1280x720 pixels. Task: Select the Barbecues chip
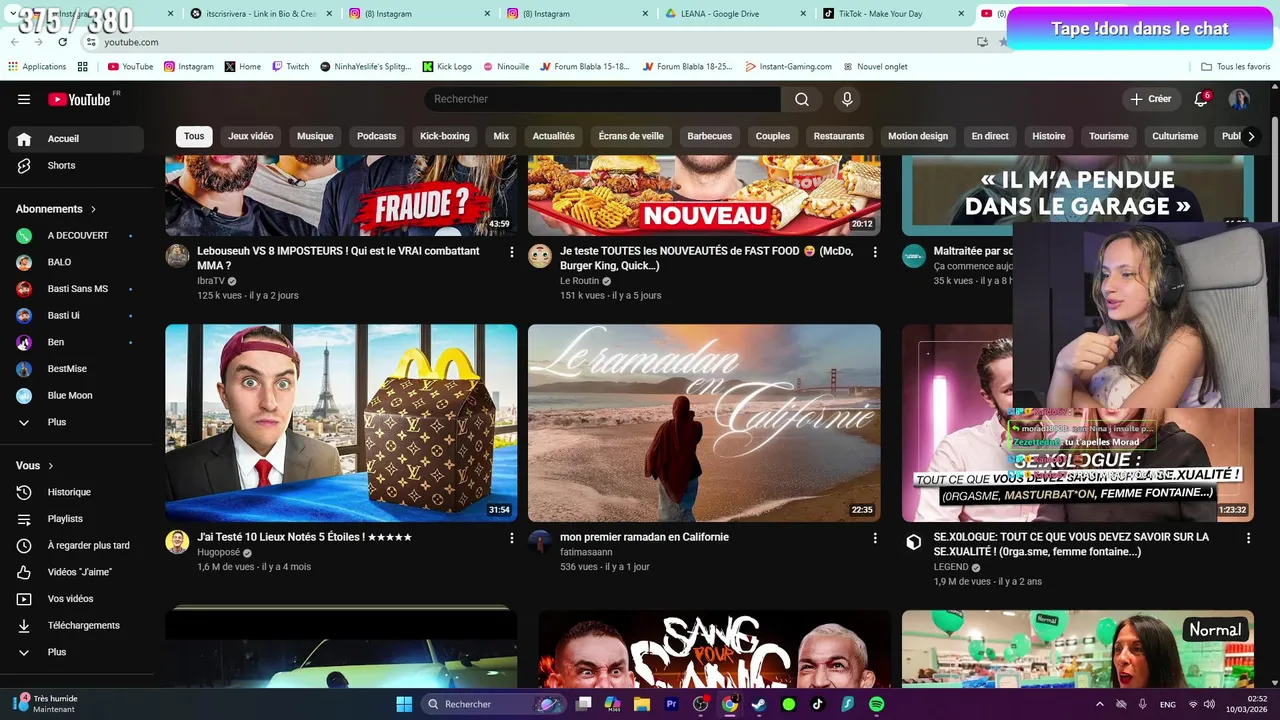pos(710,136)
